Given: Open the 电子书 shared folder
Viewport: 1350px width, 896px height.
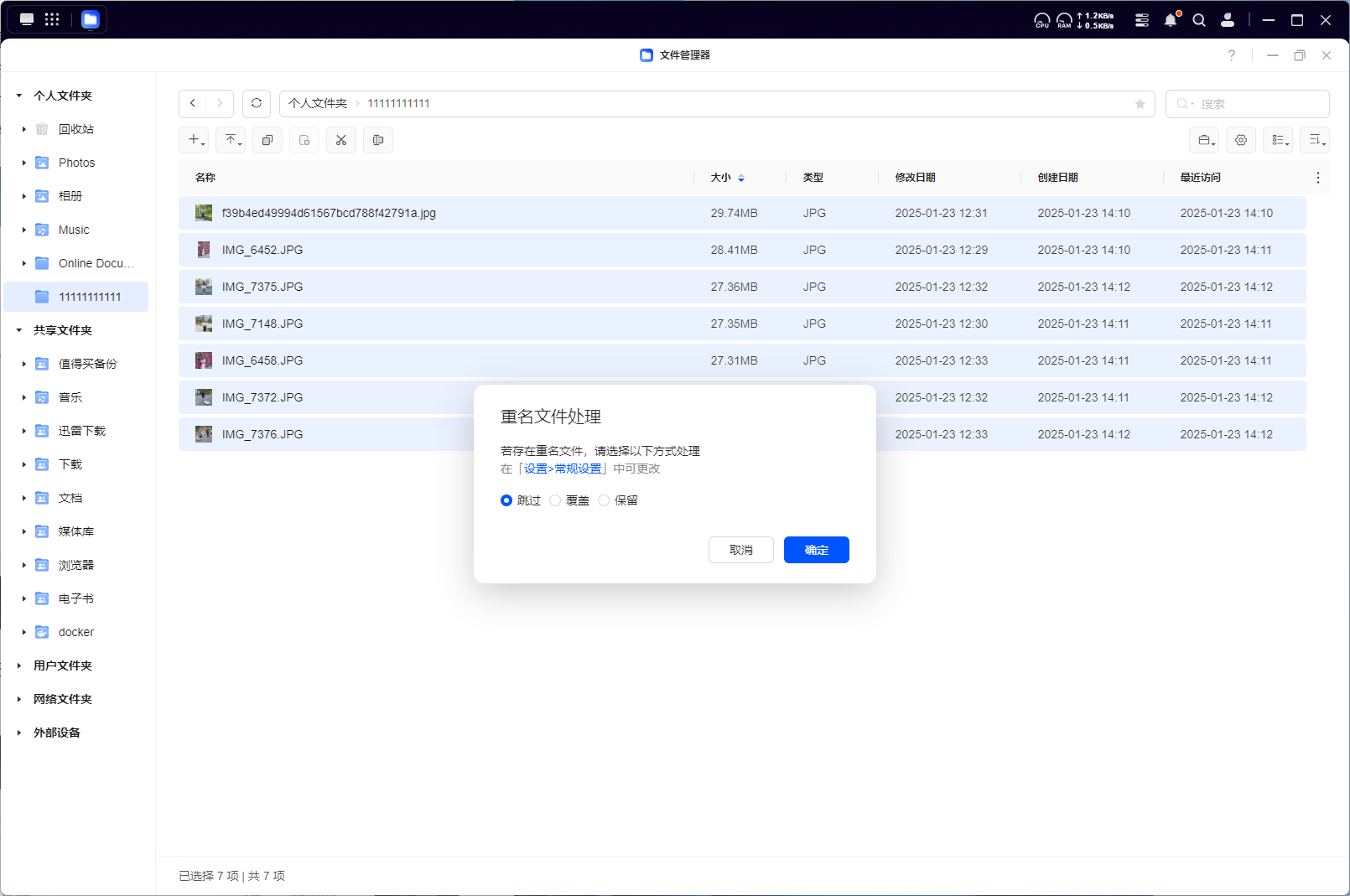Looking at the screenshot, I should 76,598.
